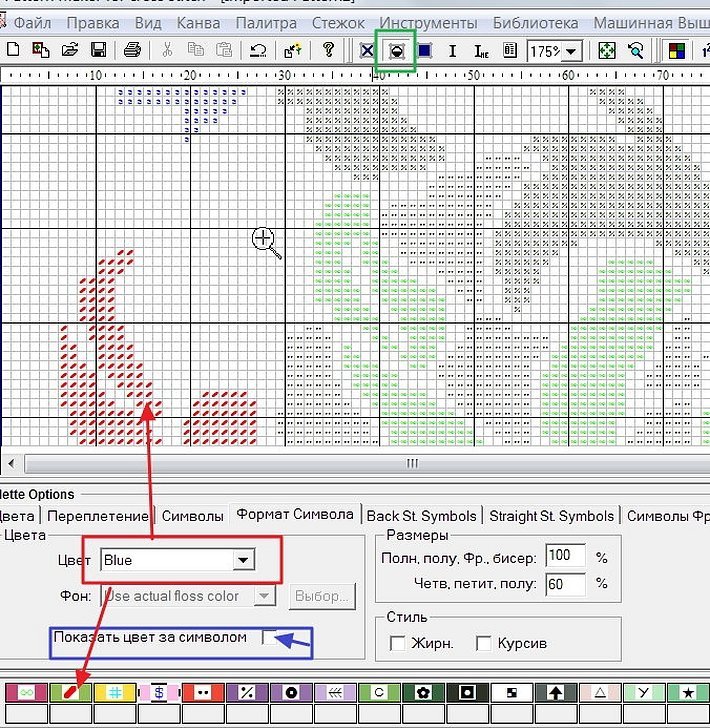Open the Стежок menu
Screen dimensions: 710x728
[x=338, y=23]
